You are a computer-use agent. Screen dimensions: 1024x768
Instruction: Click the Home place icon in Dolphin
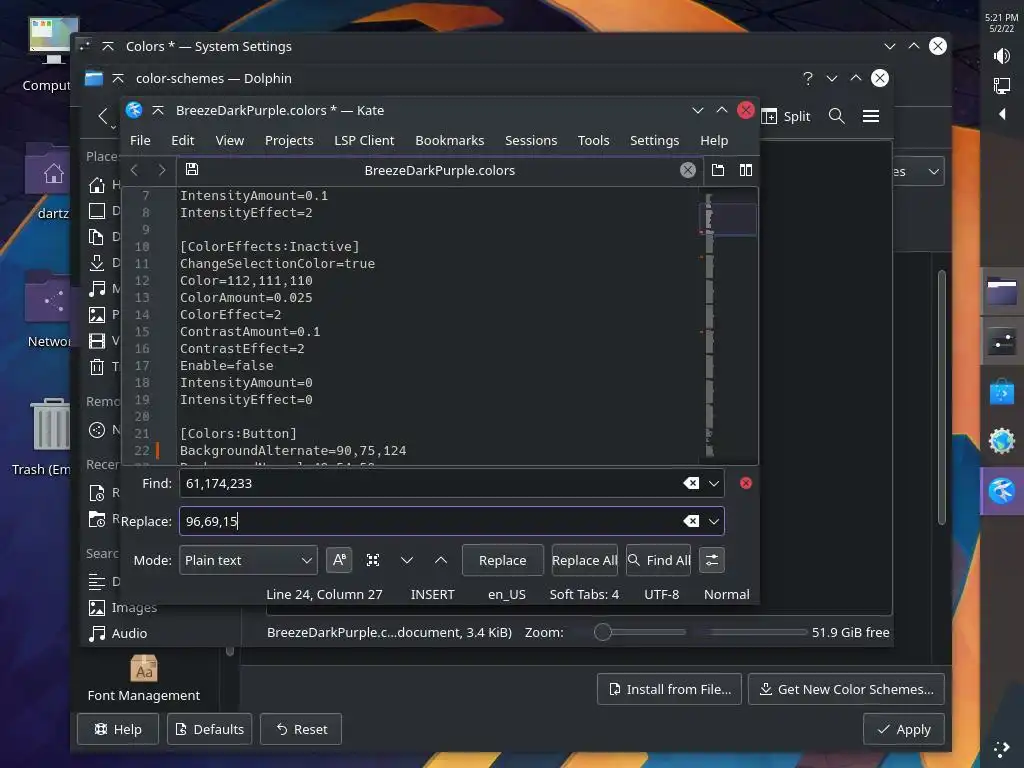tap(97, 185)
